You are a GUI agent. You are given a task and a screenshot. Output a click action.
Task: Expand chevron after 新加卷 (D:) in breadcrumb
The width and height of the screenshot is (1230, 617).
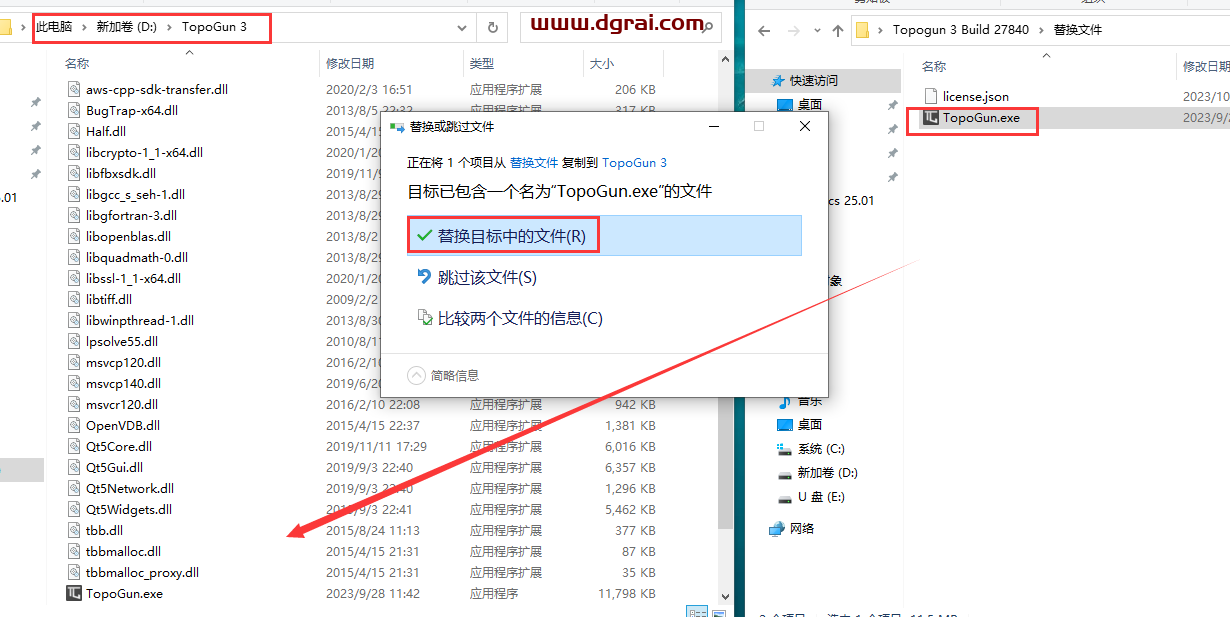pyautogui.click(x=170, y=27)
